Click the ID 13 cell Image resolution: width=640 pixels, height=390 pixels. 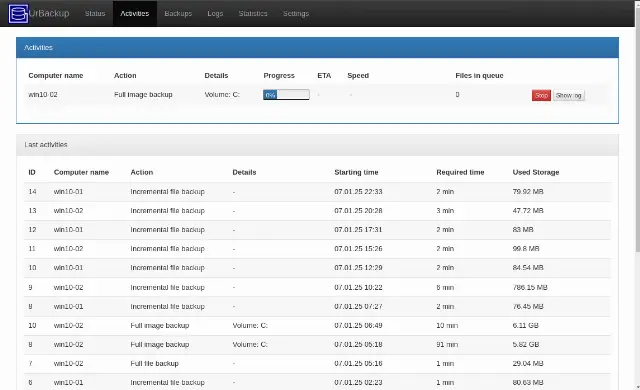tap(32, 211)
